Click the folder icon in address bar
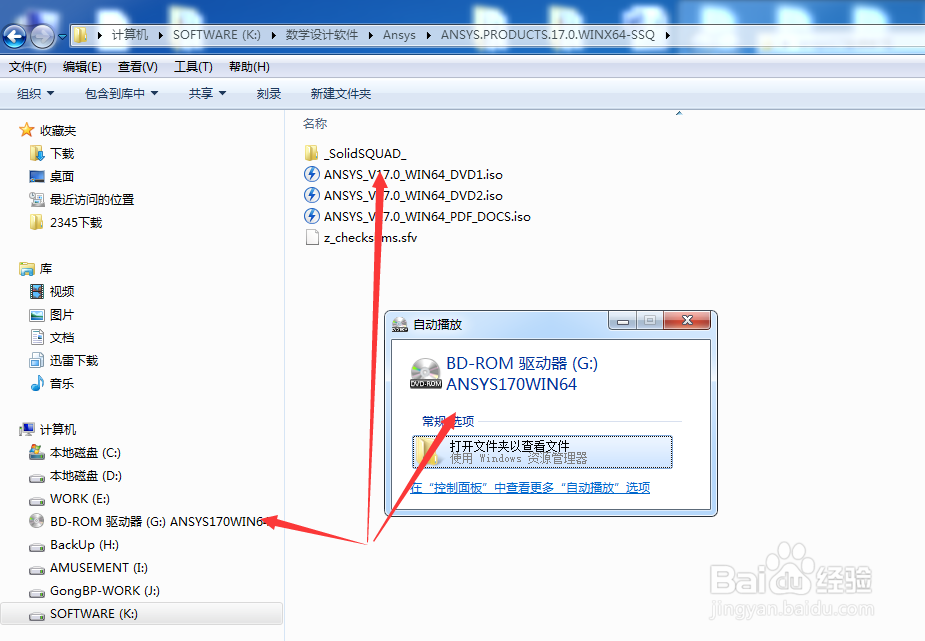The width and height of the screenshot is (925, 641). 81,35
